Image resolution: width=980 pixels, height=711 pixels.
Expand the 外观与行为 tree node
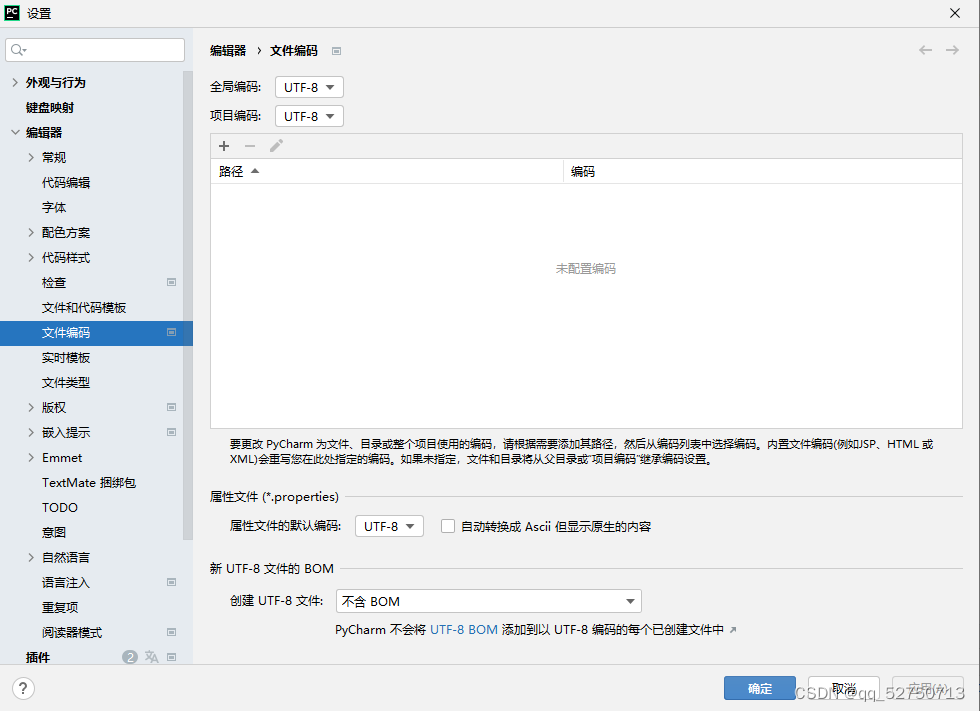14,82
